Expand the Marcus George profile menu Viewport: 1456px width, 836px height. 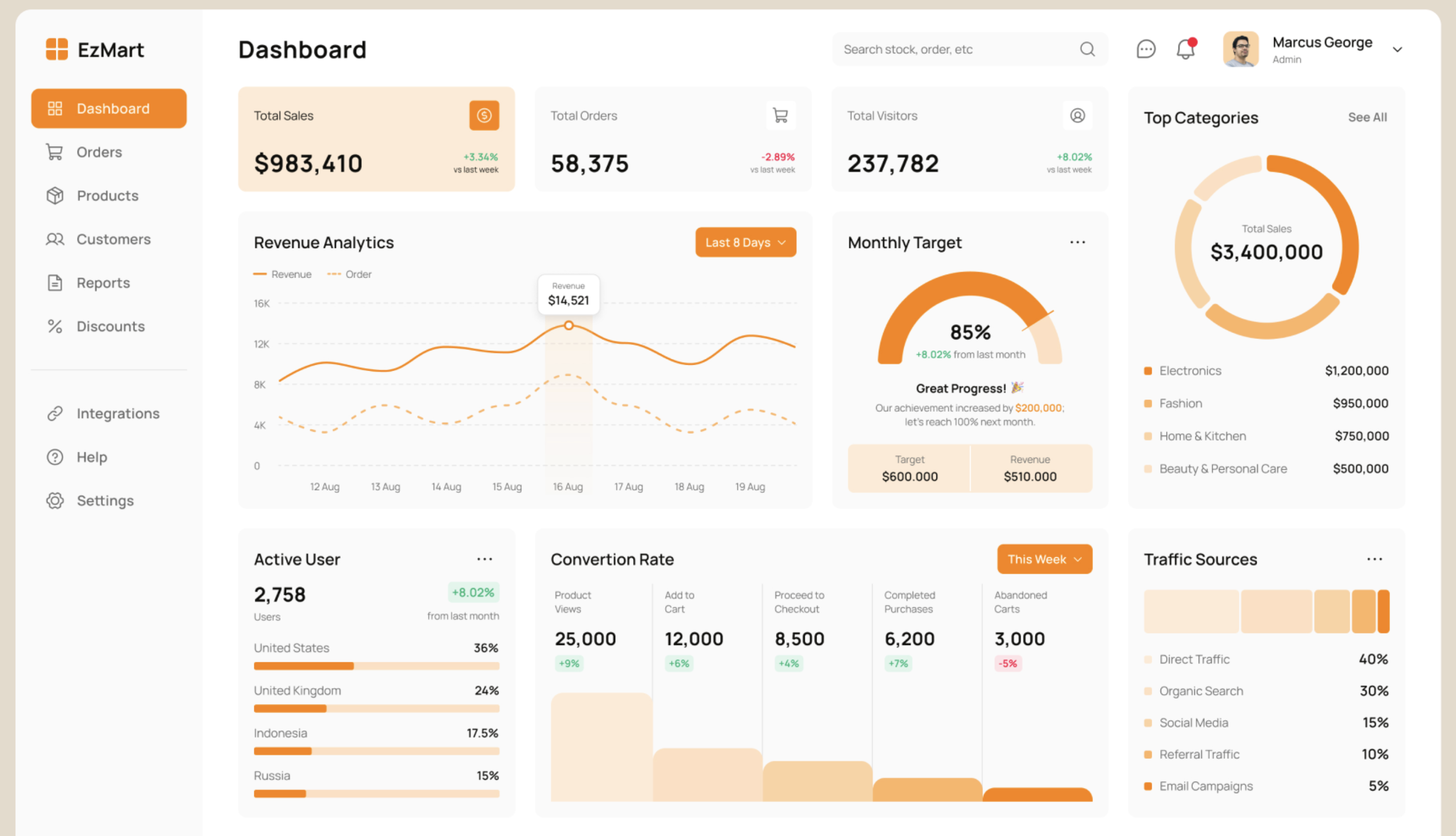[1397, 50]
